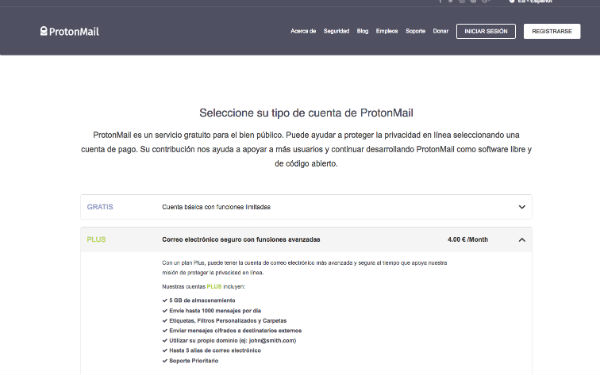This screenshot has height=375, width=600.
Task: Click checkmark beside Envíe hasta 1000 mensajes
Action: coord(165,311)
